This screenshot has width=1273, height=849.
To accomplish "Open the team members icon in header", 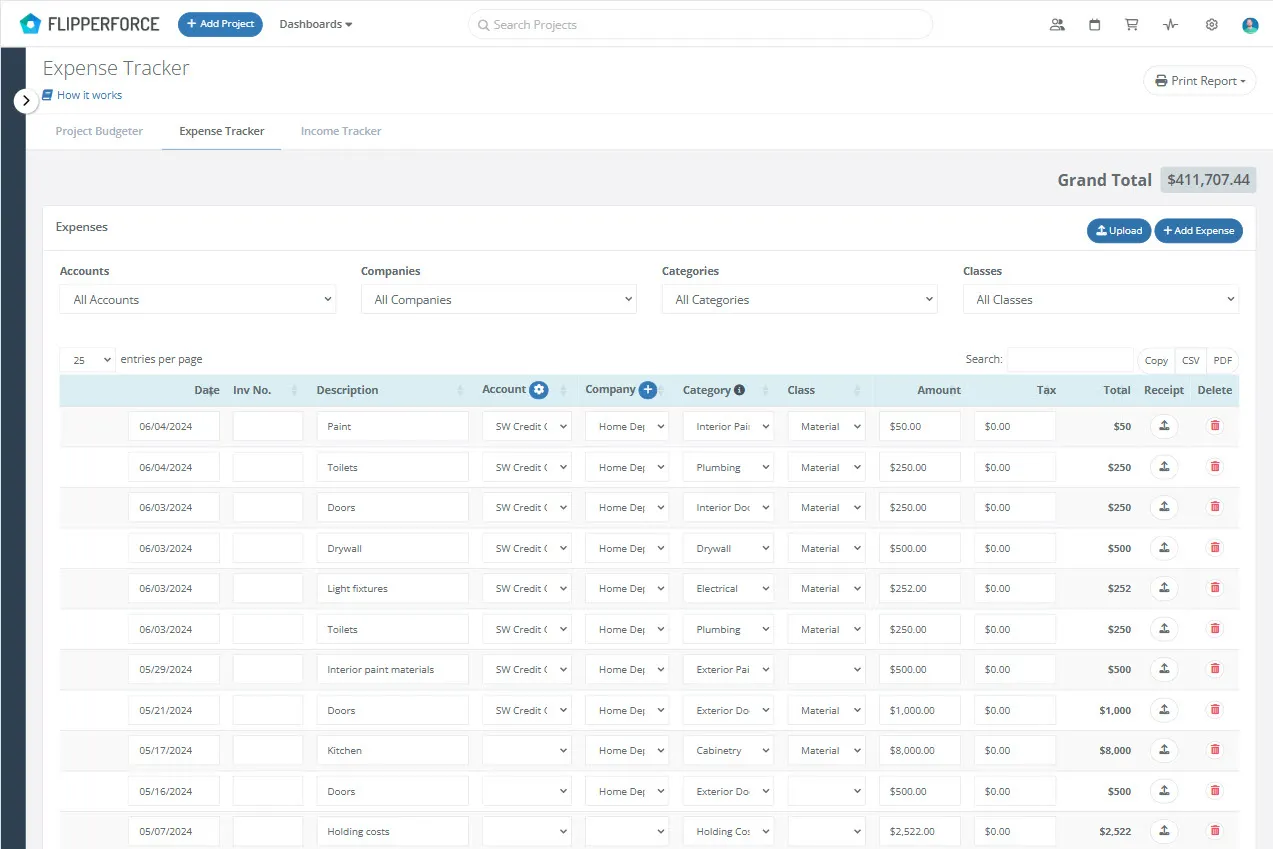I will (1057, 25).
